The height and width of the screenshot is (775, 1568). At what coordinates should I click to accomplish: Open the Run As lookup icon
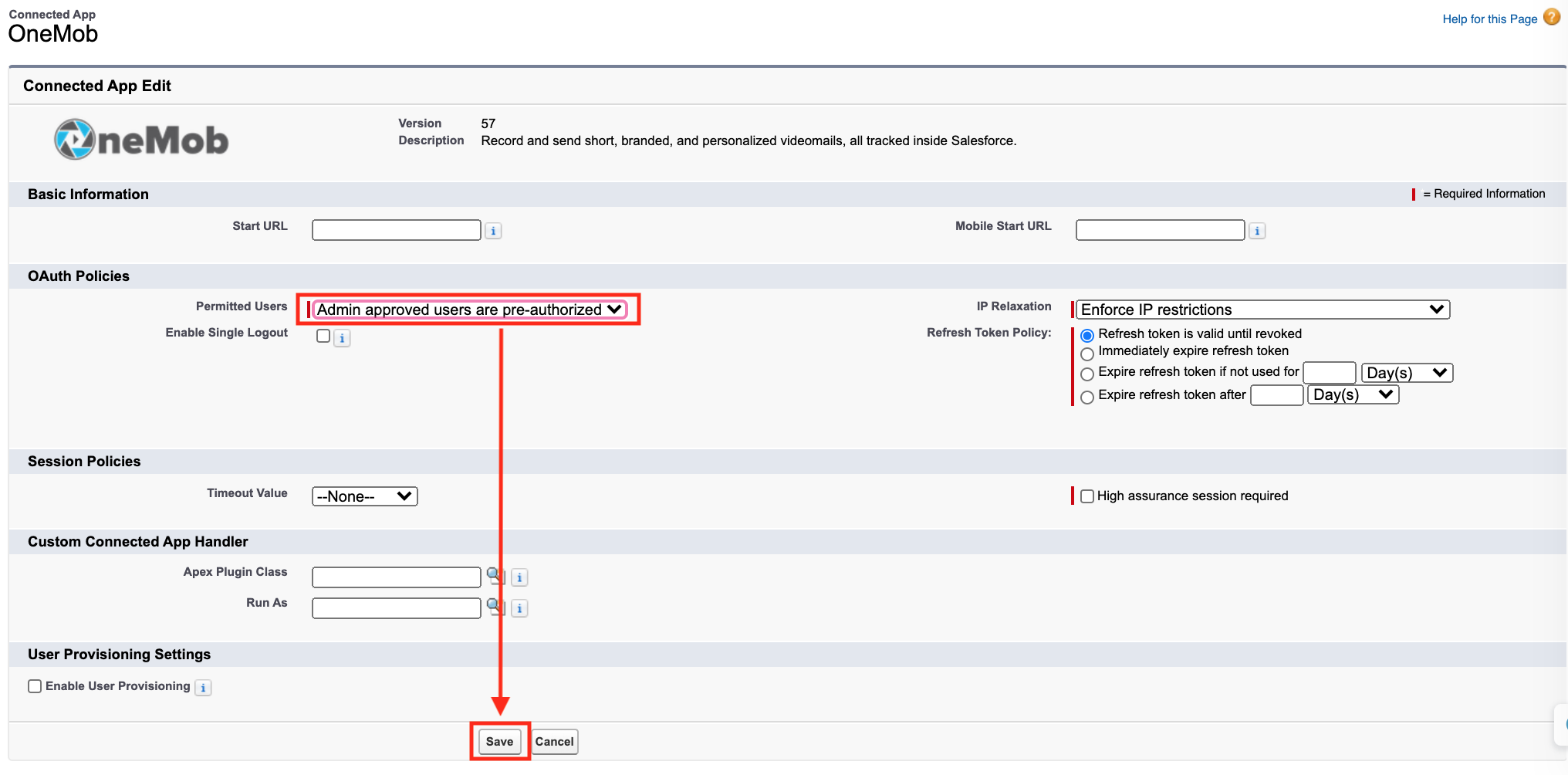click(x=495, y=607)
